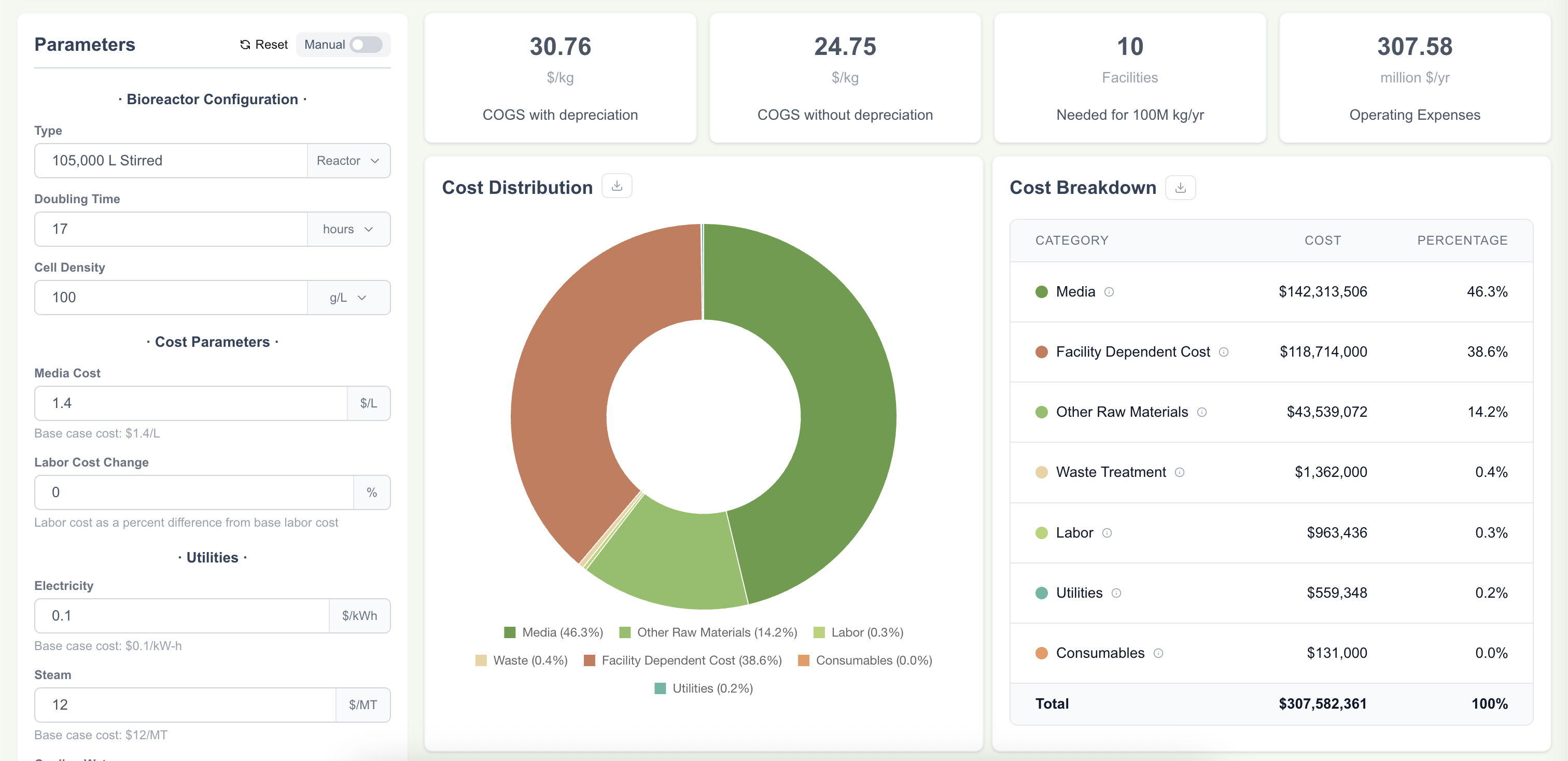The image size is (1568, 761).
Task: Click info icon beside Facility Dependent Cost
Action: tap(1224, 352)
